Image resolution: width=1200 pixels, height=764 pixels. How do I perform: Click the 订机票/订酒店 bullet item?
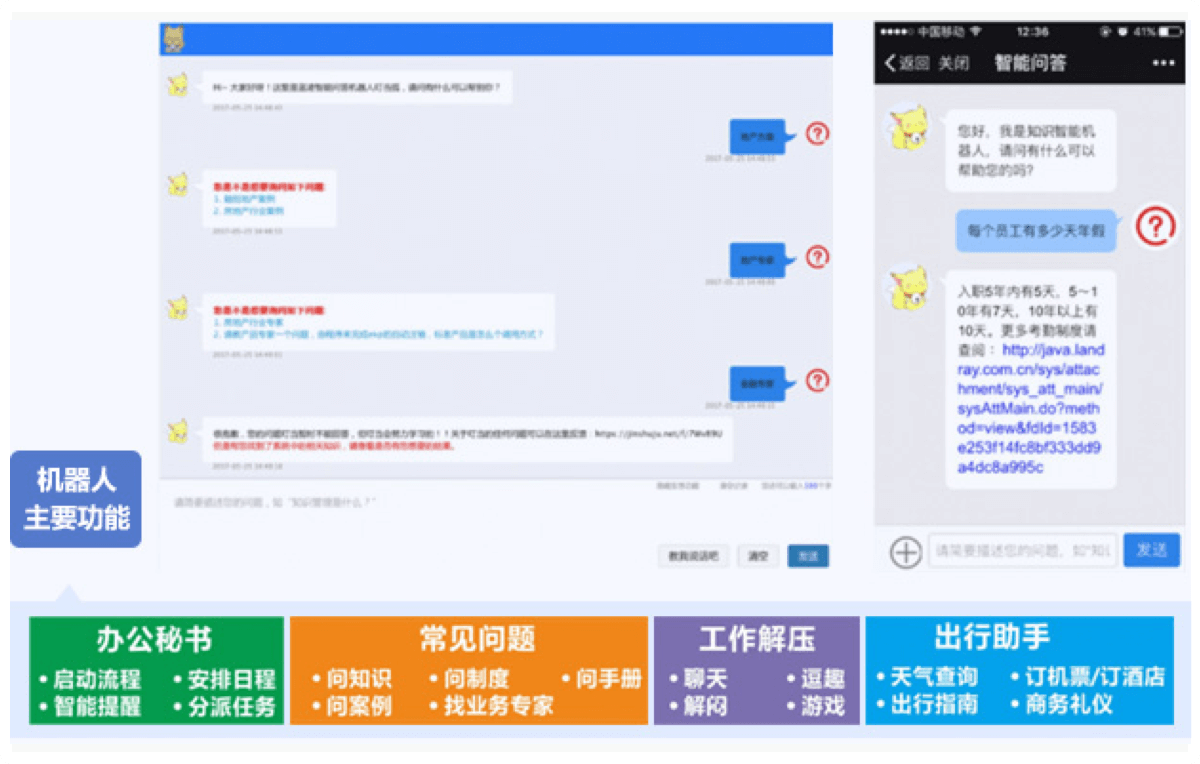tap(1086, 677)
